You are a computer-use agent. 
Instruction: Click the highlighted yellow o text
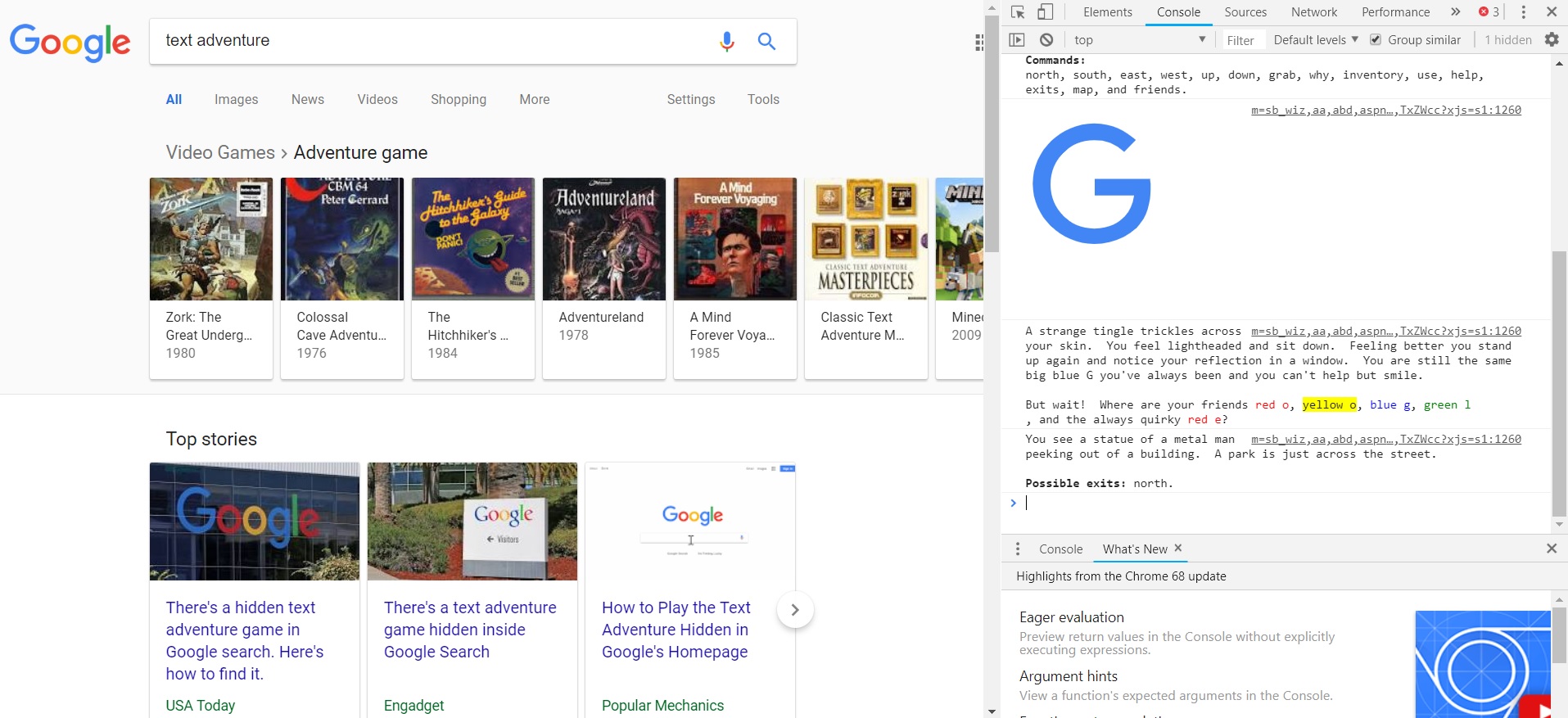pos(1329,404)
